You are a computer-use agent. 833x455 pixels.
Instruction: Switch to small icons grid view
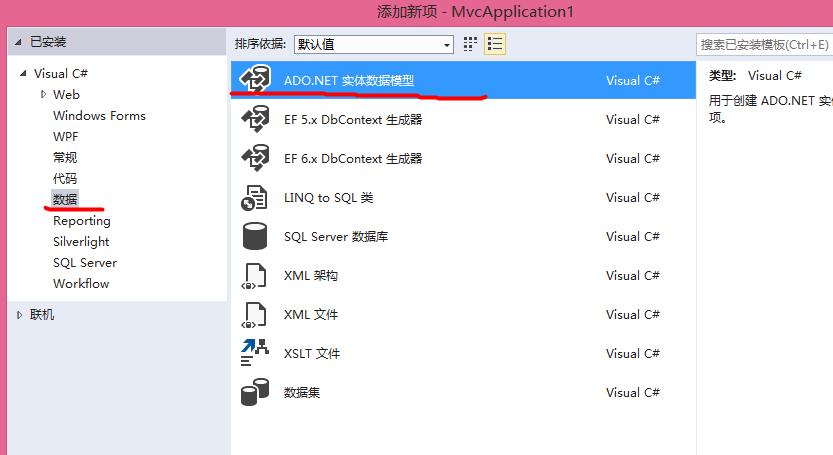[471, 44]
